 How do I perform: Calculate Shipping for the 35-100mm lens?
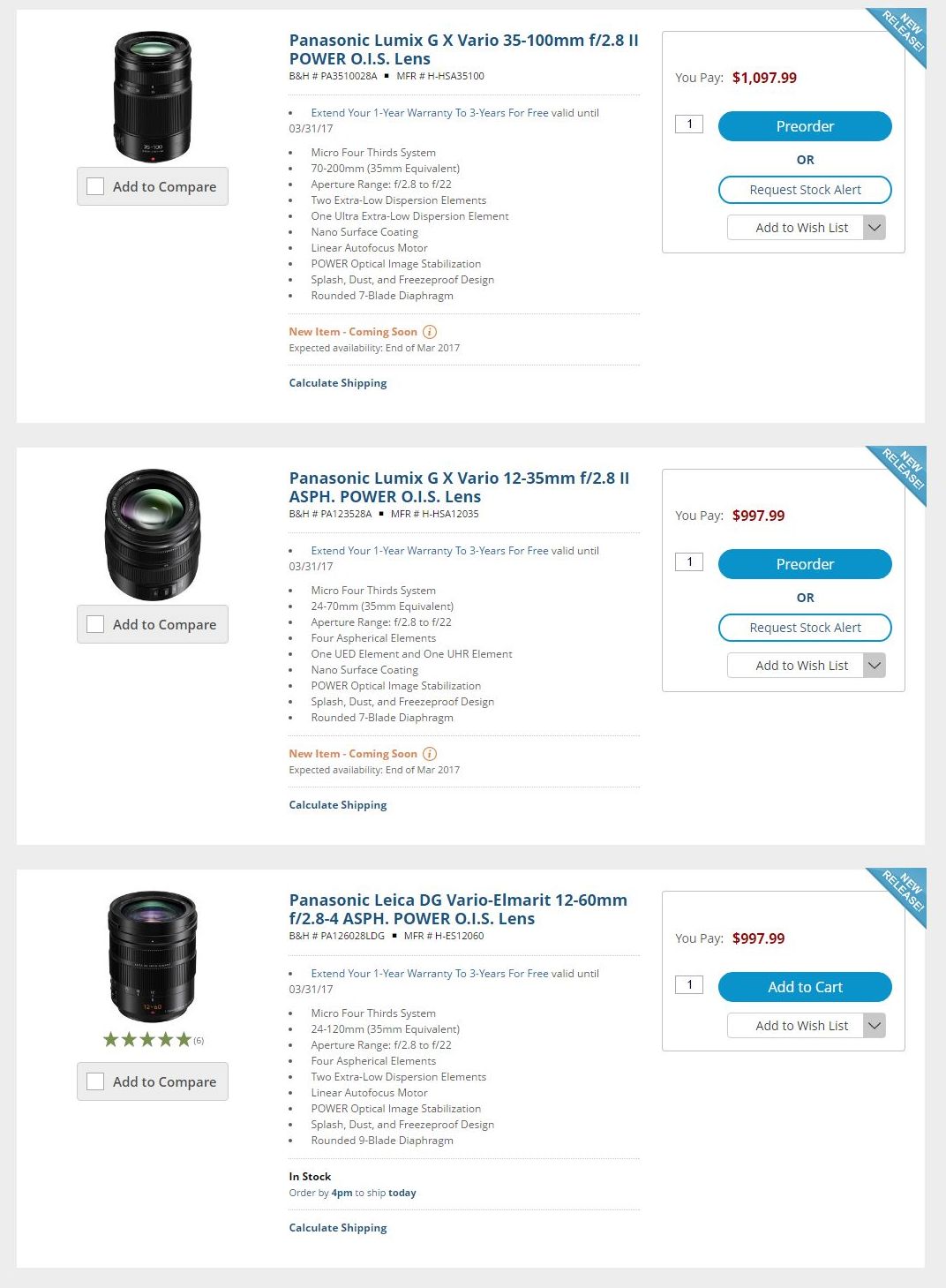pyautogui.click(x=338, y=383)
